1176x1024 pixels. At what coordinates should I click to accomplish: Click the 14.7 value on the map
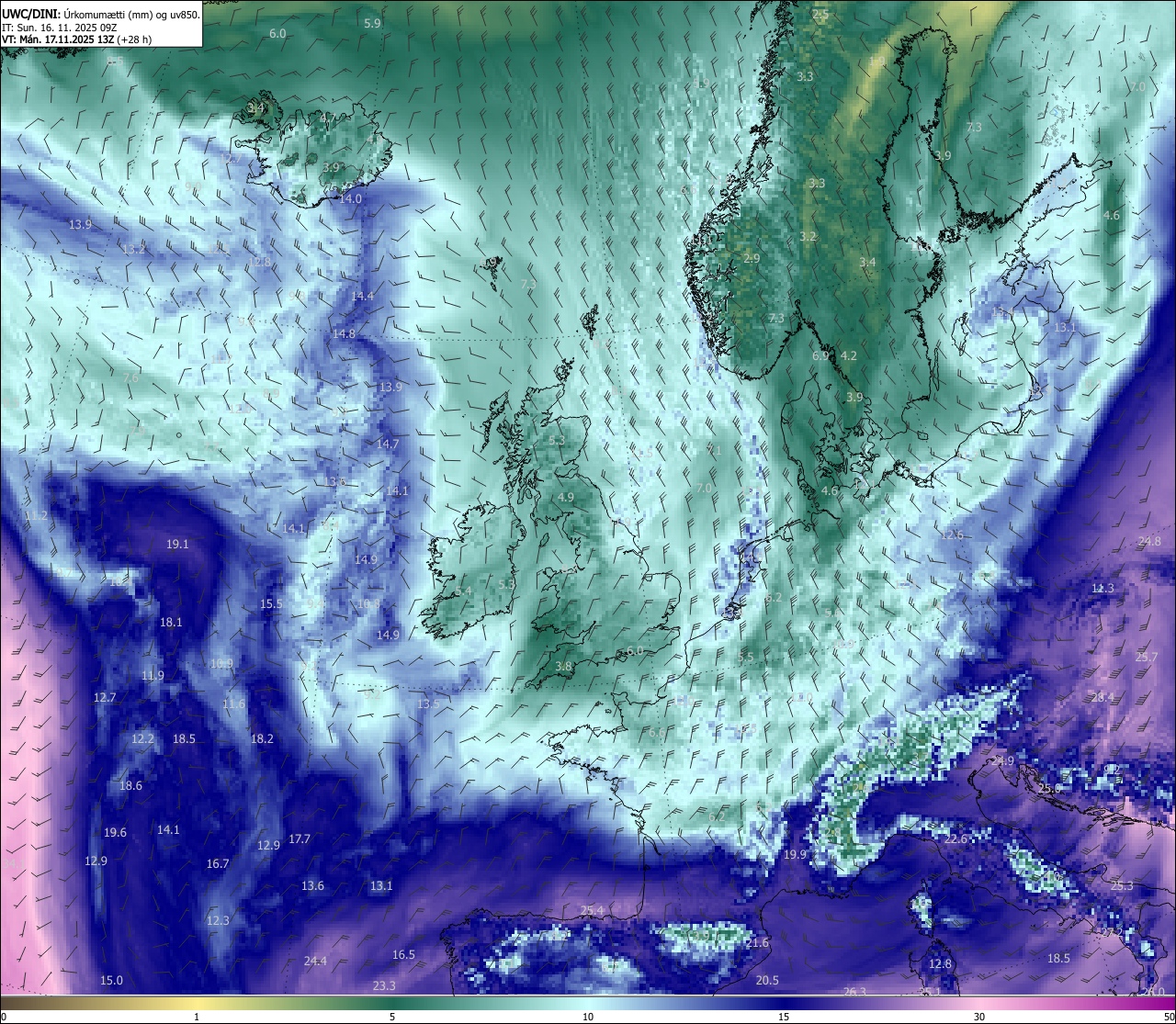point(388,444)
